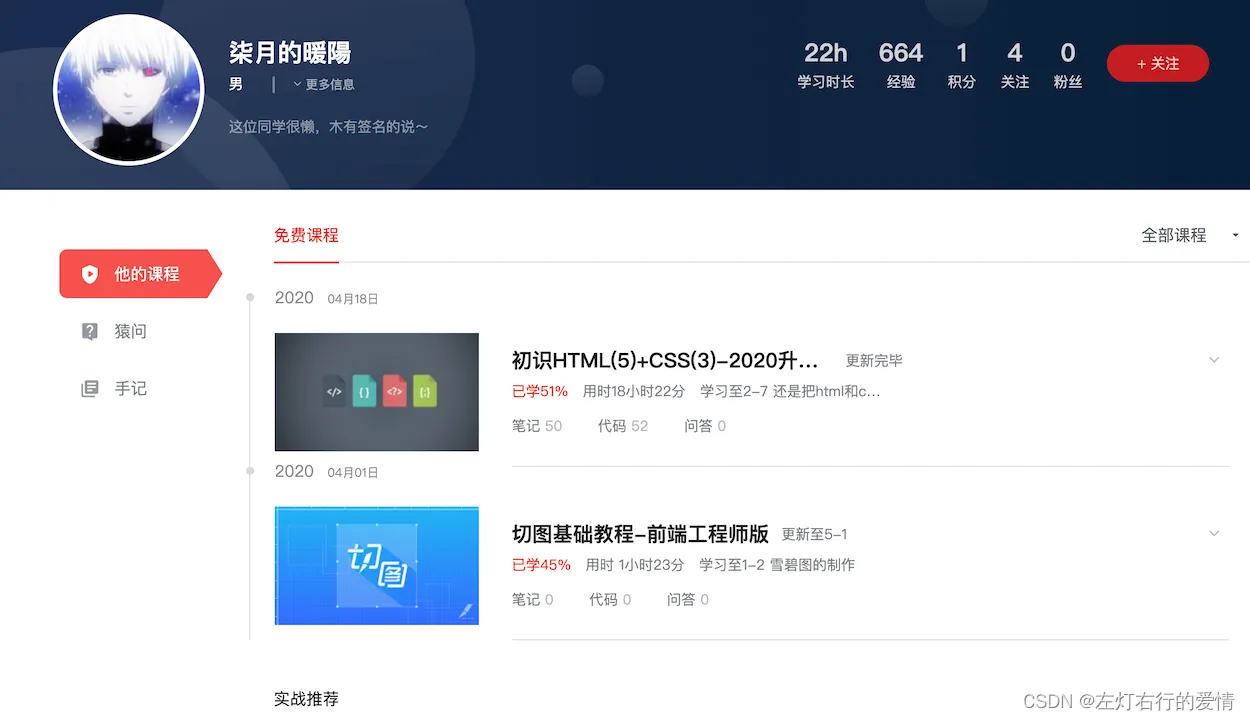Open 猿问 in the sidebar menu
The width and height of the screenshot is (1250, 720).
point(130,331)
